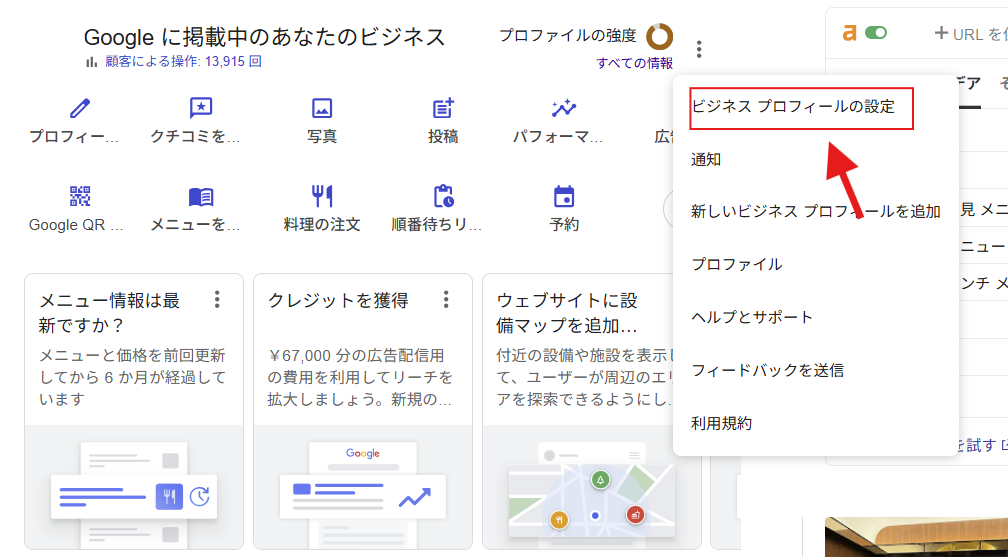
Task: Open the reviews (クチコミ) star icon
Action: [x=201, y=109]
